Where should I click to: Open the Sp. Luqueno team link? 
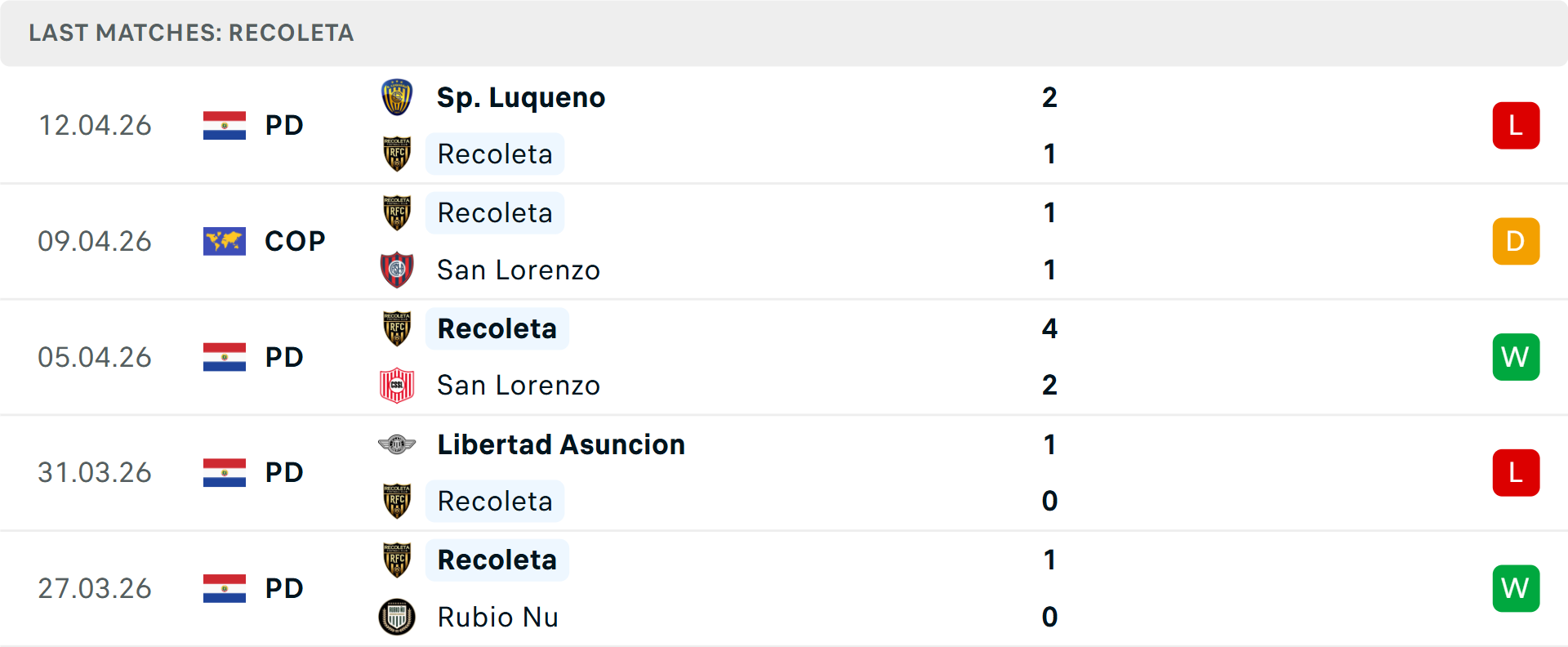coord(521,97)
